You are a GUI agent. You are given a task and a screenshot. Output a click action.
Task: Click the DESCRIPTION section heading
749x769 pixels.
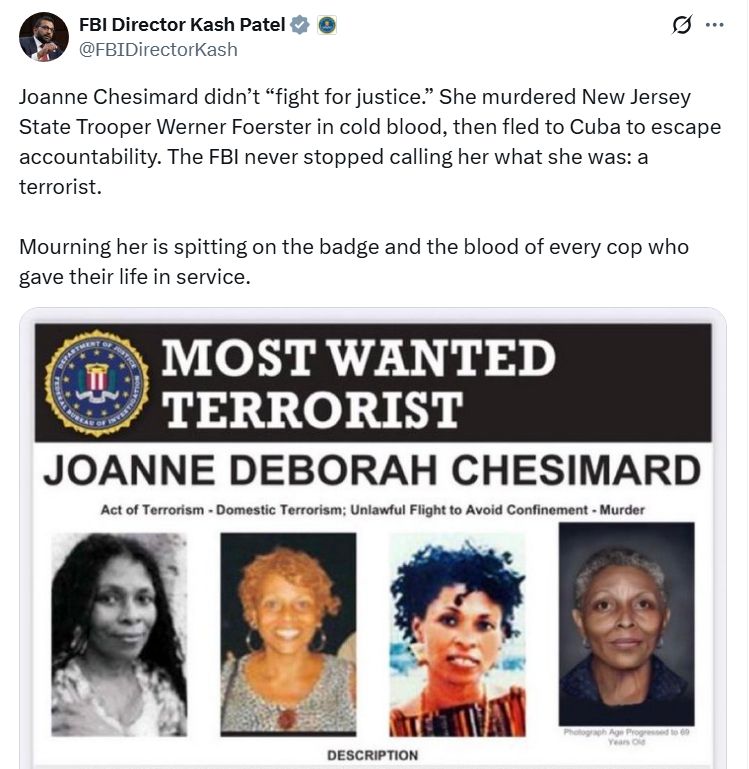(x=373, y=755)
